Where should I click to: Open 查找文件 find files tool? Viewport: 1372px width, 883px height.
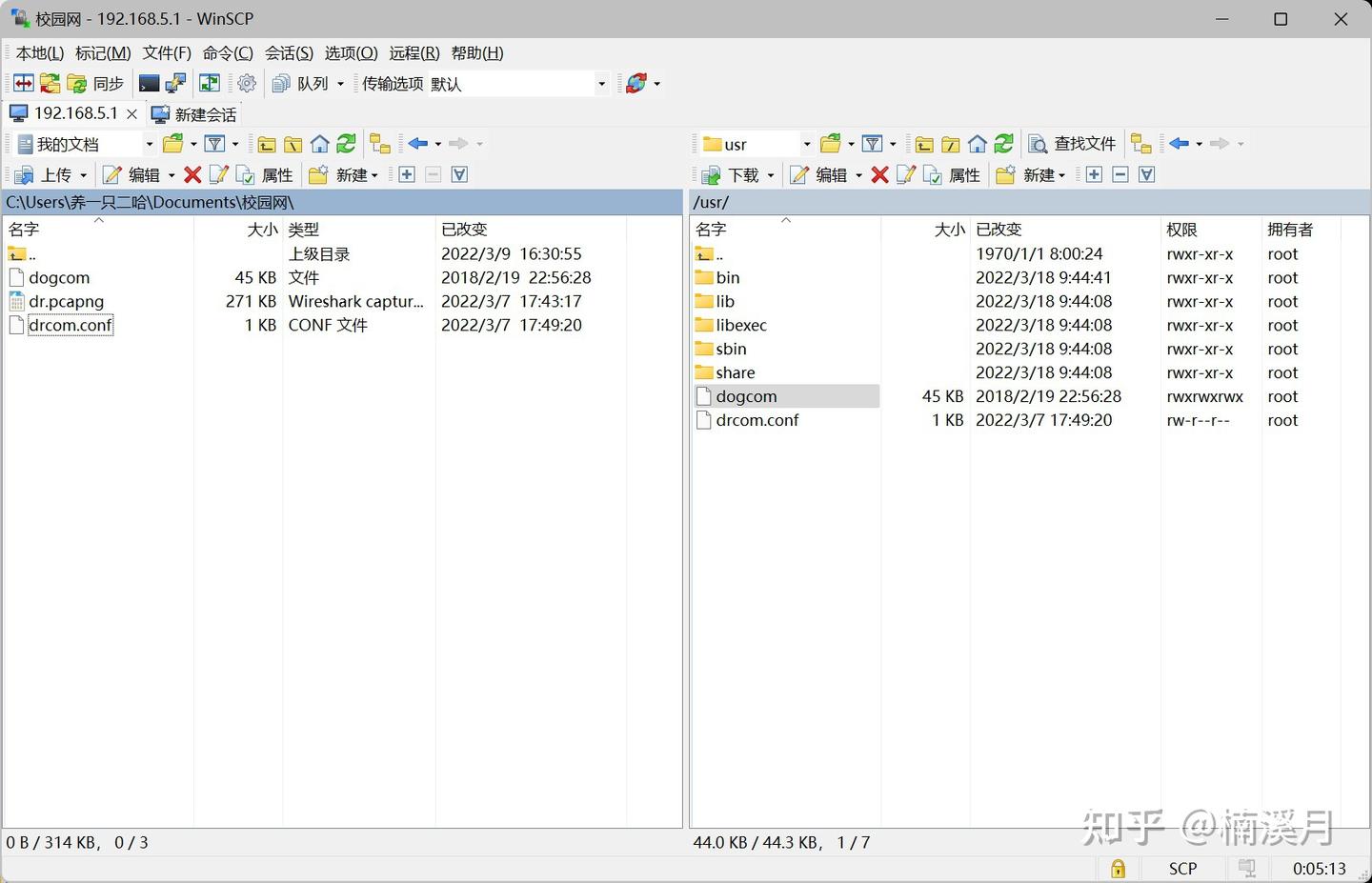[1072, 143]
